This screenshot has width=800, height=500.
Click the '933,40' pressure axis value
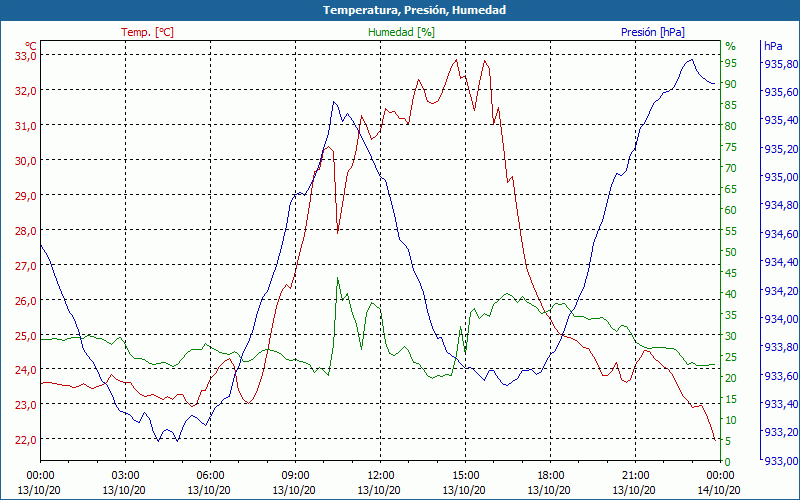[x=780, y=404]
